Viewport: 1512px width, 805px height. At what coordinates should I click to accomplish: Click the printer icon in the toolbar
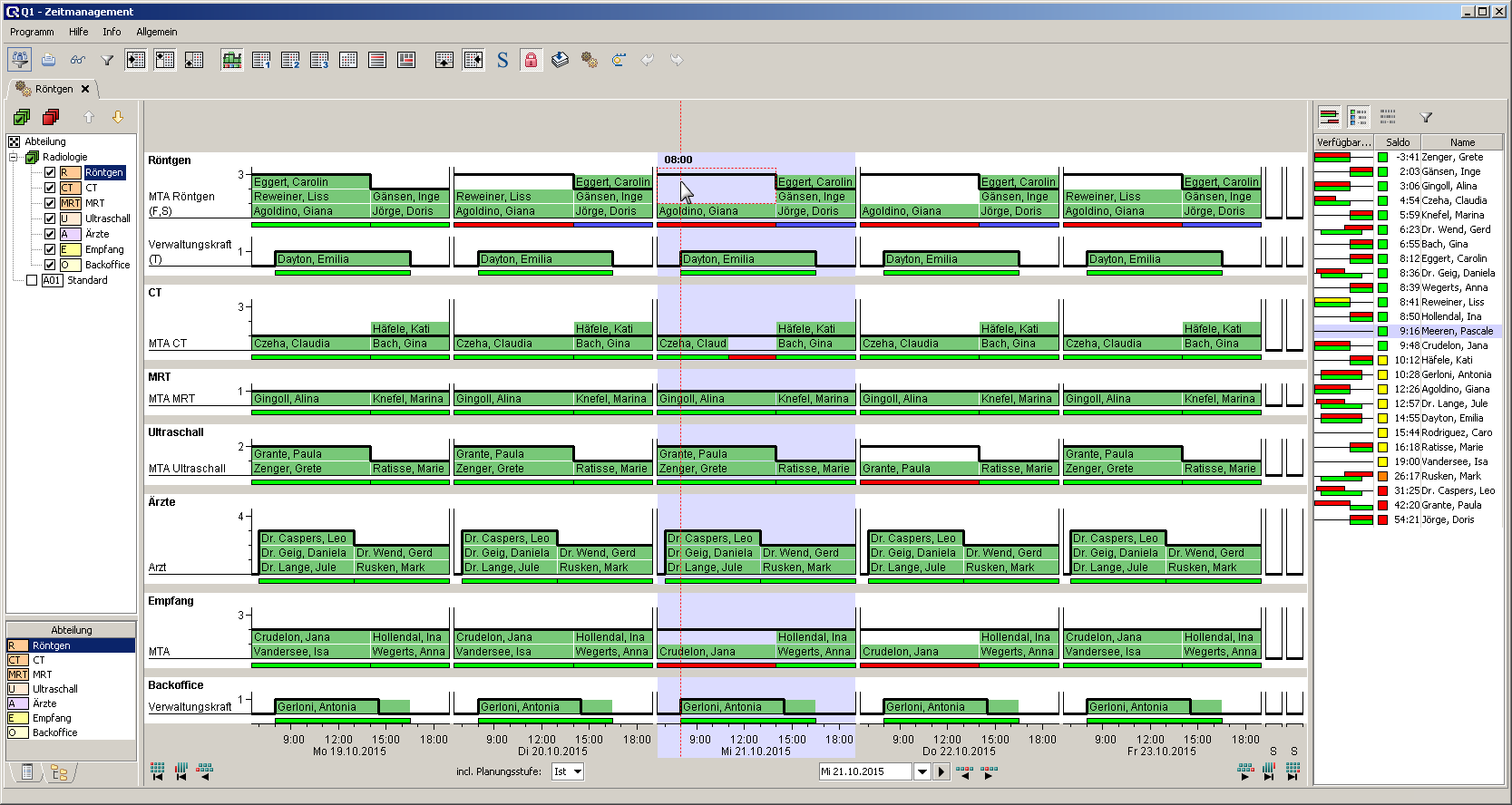point(49,61)
